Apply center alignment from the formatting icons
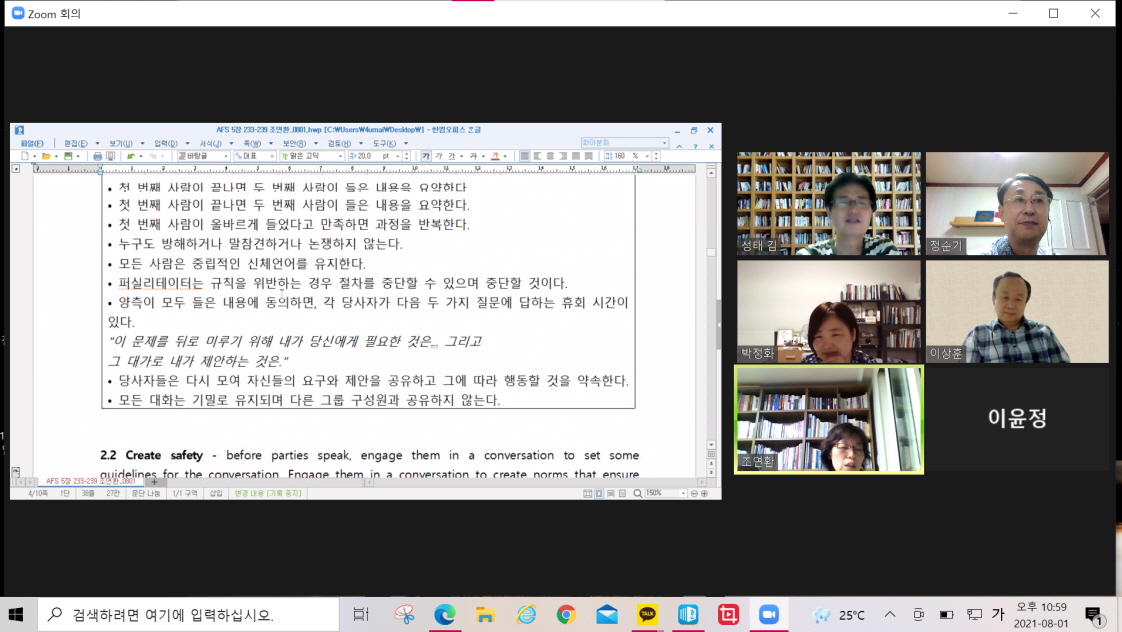1122x632 pixels. tap(548, 156)
